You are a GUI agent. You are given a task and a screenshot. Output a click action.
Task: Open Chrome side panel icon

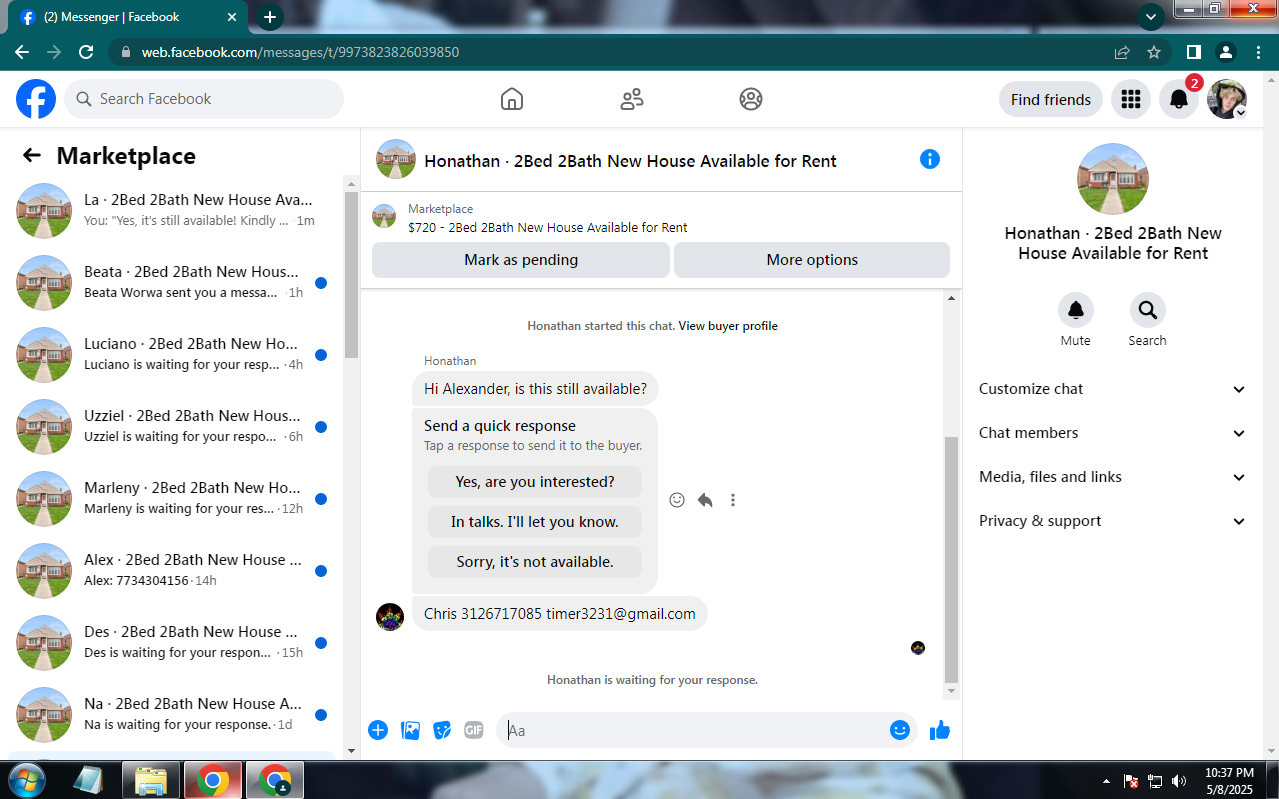[1194, 52]
